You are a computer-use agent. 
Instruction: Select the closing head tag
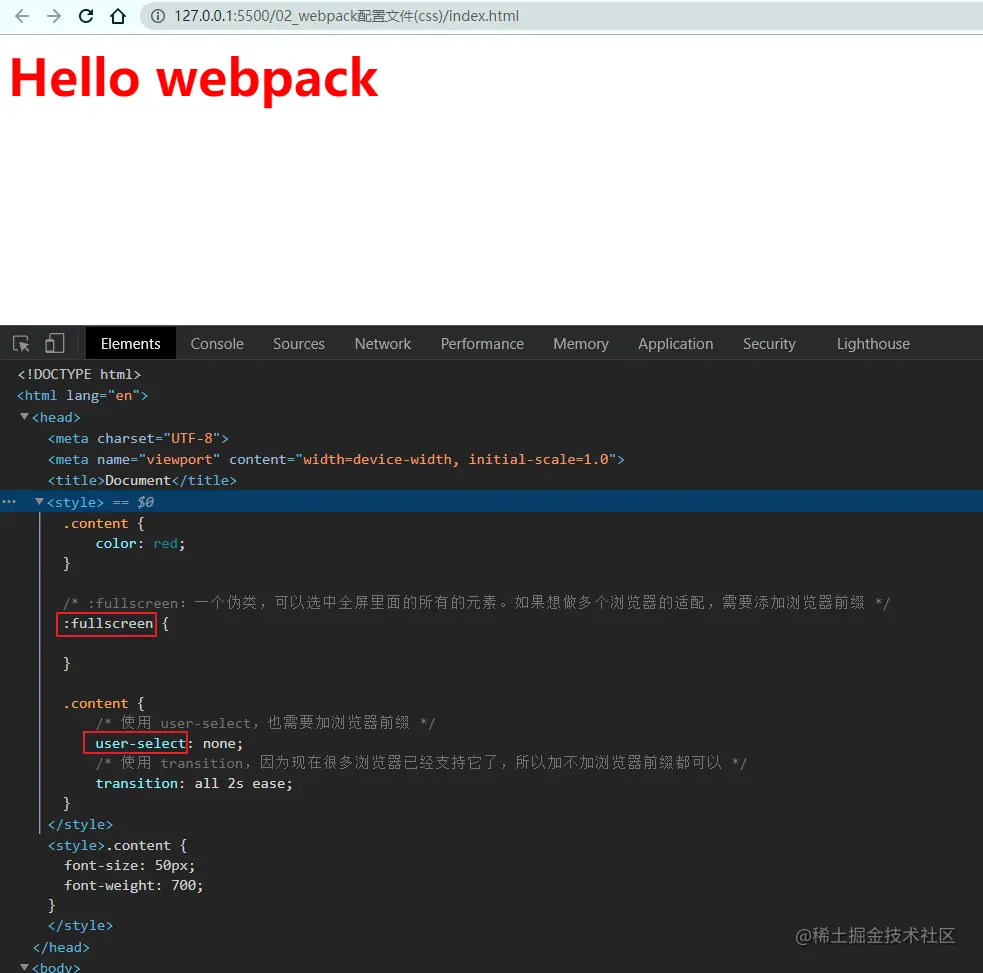61,947
